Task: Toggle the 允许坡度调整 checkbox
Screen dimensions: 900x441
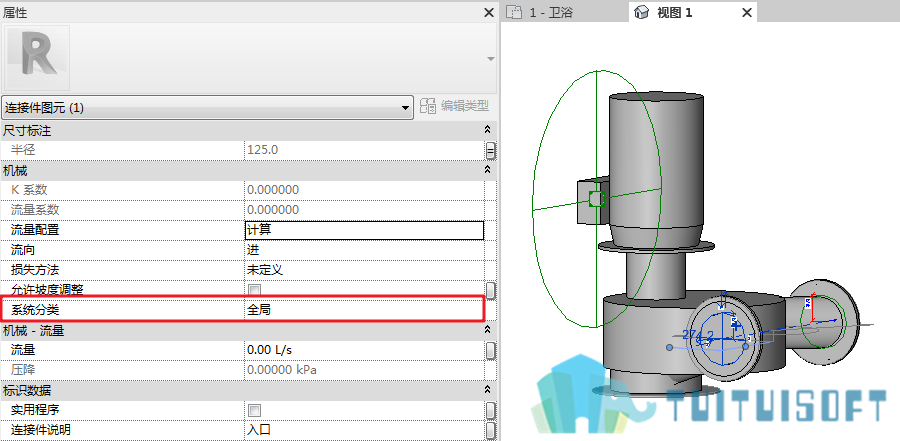Action: tap(254, 290)
